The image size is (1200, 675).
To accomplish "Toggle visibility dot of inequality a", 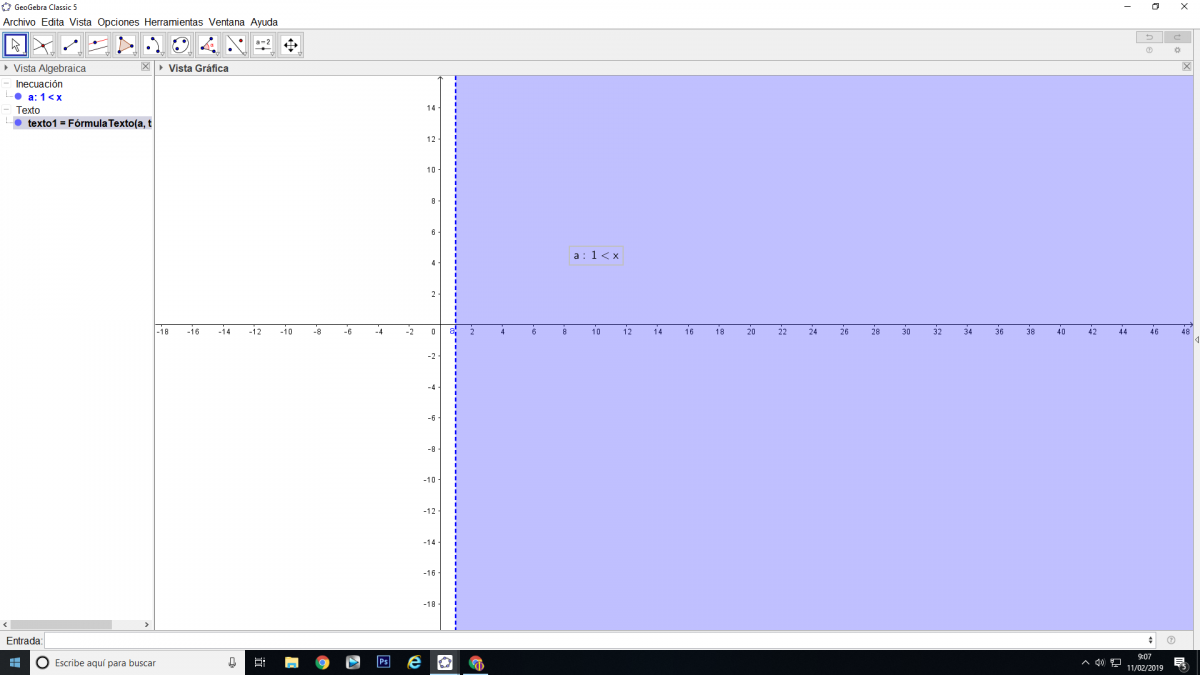I will (x=18, y=97).
